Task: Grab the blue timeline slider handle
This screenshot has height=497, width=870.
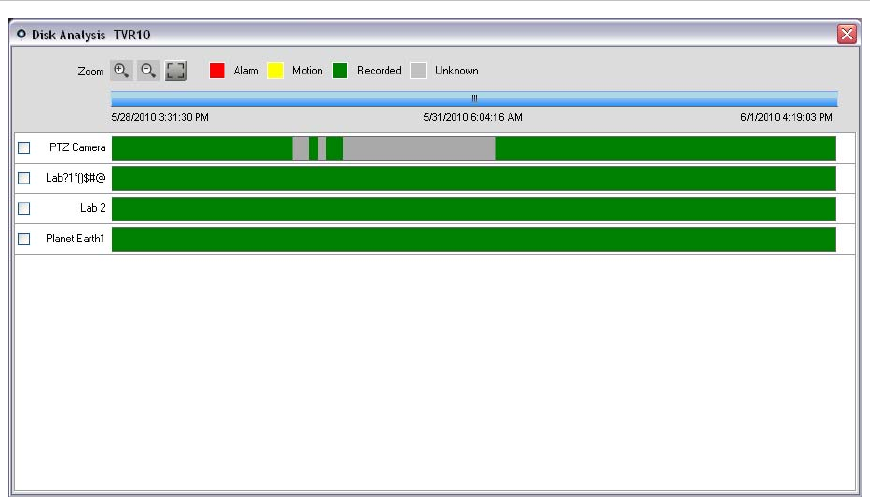Action: pos(474,99)
